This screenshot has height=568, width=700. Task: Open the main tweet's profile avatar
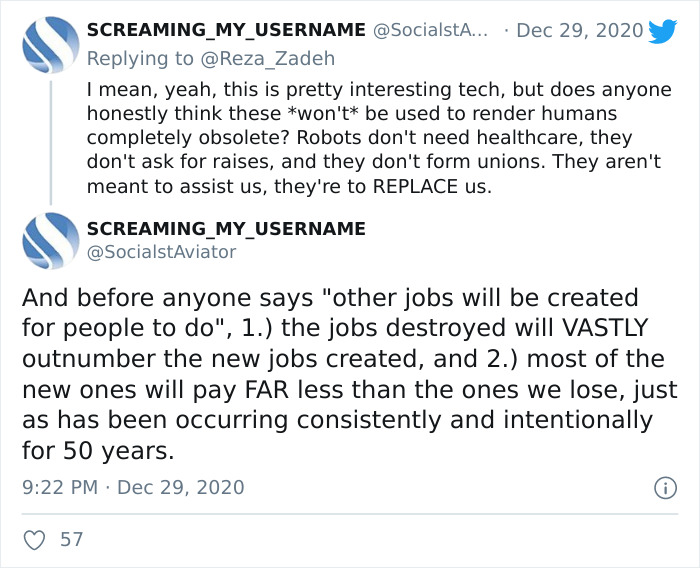pyautogui.click(x=49, y=241)
